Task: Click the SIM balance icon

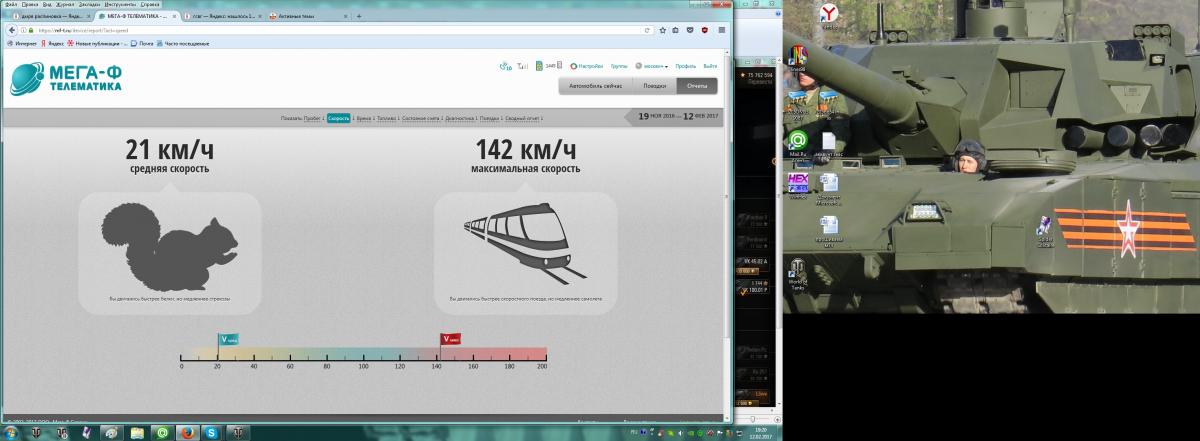Action: 539,66
